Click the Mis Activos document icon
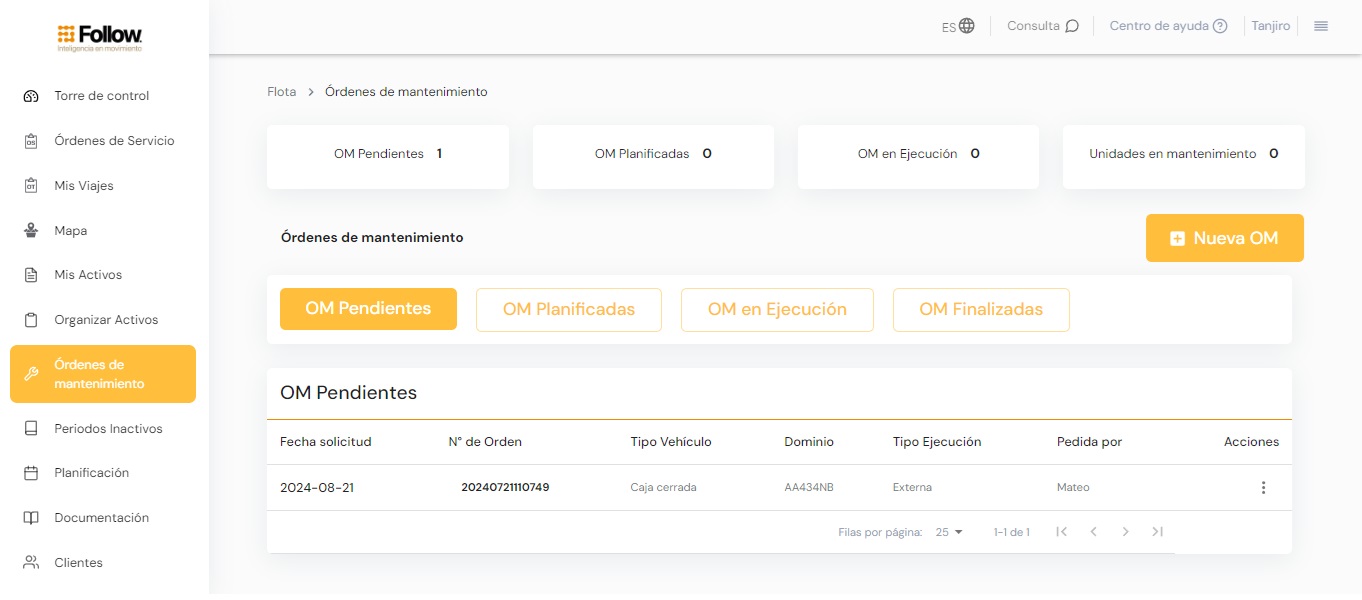The height and width of the screenshot is (600, 1362). (x=31, y=275)
